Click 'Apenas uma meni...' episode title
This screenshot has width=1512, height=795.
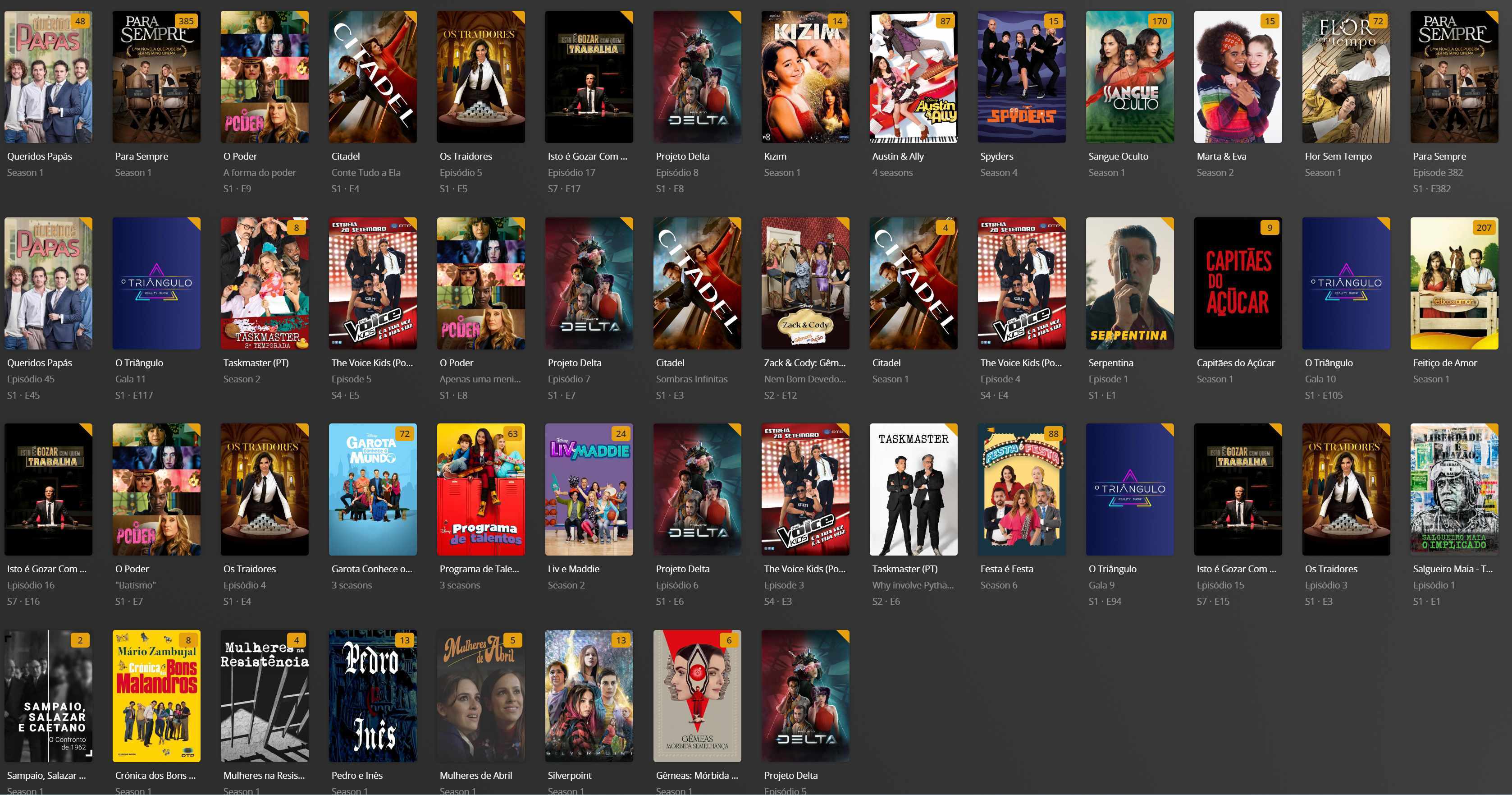click(x=480, y=379)
